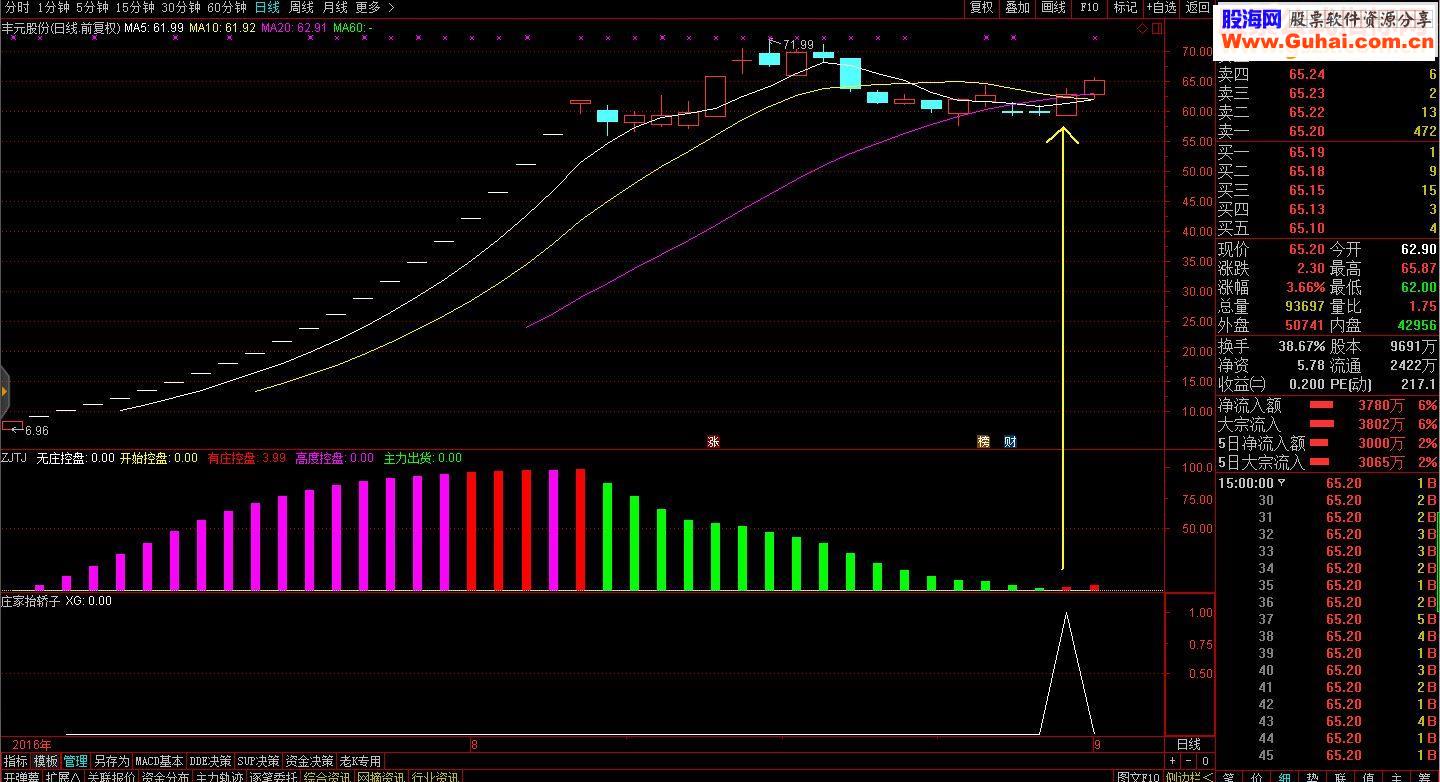The image size is (1440, 782).
Task: Click the 榜 marker icon on chart
Action: [983, 441]
